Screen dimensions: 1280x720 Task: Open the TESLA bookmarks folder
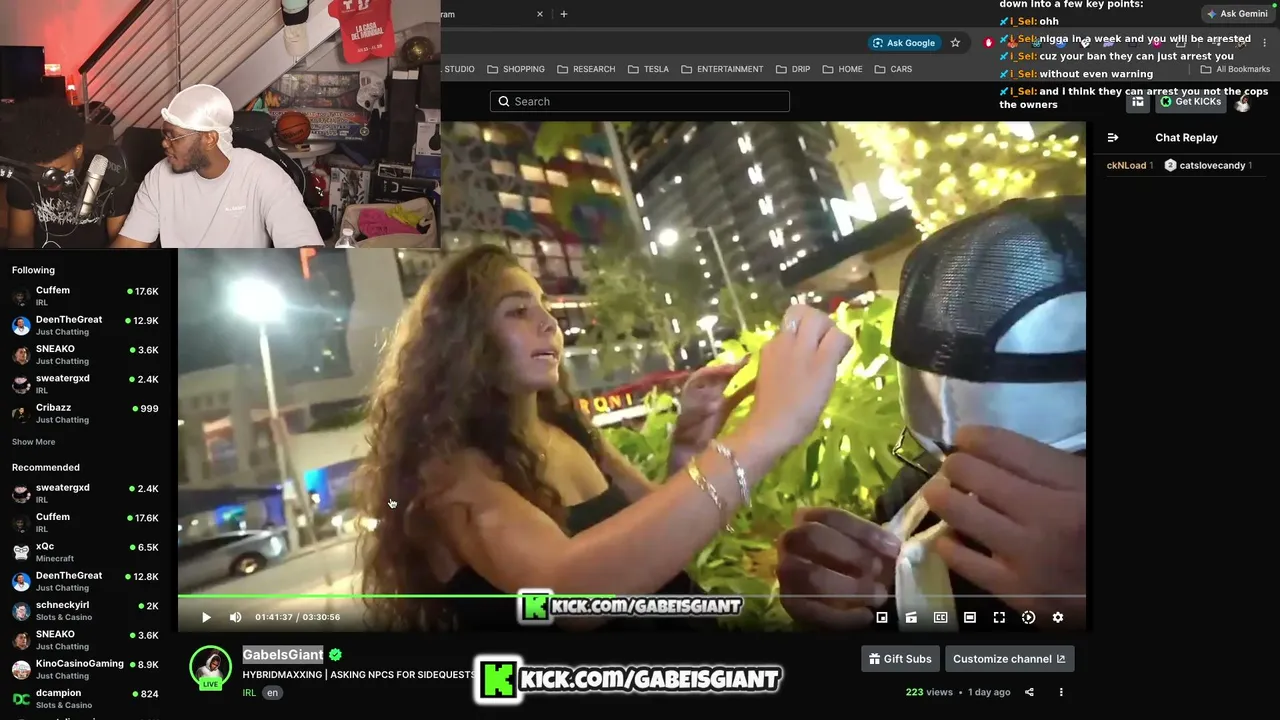tap(649, 69)
